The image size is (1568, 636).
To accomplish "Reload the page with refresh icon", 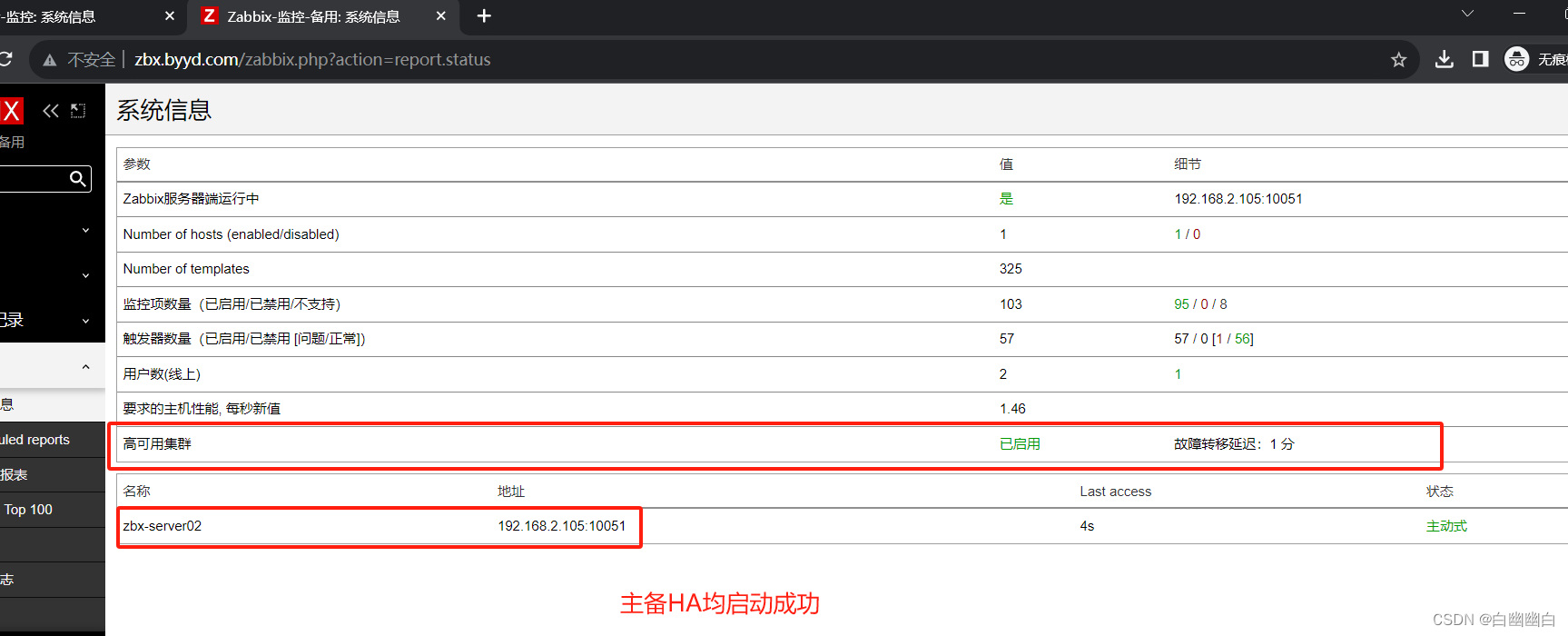I will tap(5, 59).
